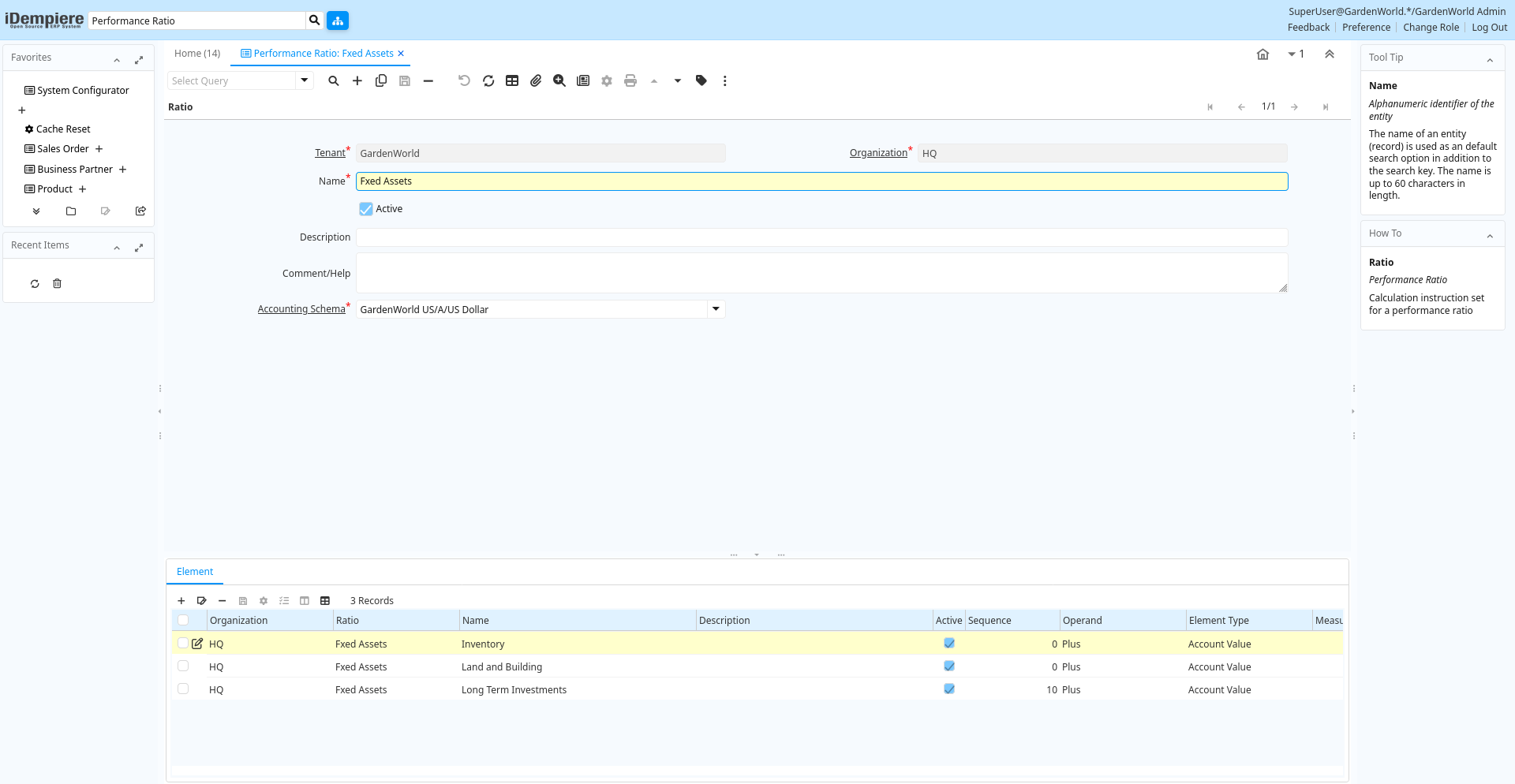
Task: Expand the Select Query dropdown
Action: click(x=305, y=80)
